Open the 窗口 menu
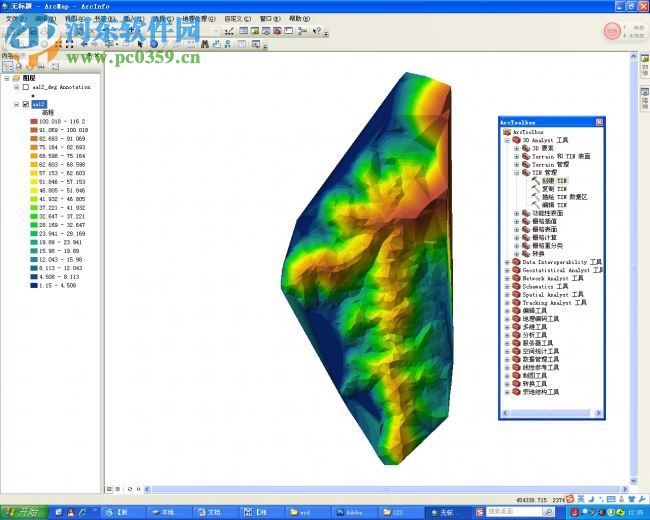Viewport: 650px width, 520px height. pos(268,18)
